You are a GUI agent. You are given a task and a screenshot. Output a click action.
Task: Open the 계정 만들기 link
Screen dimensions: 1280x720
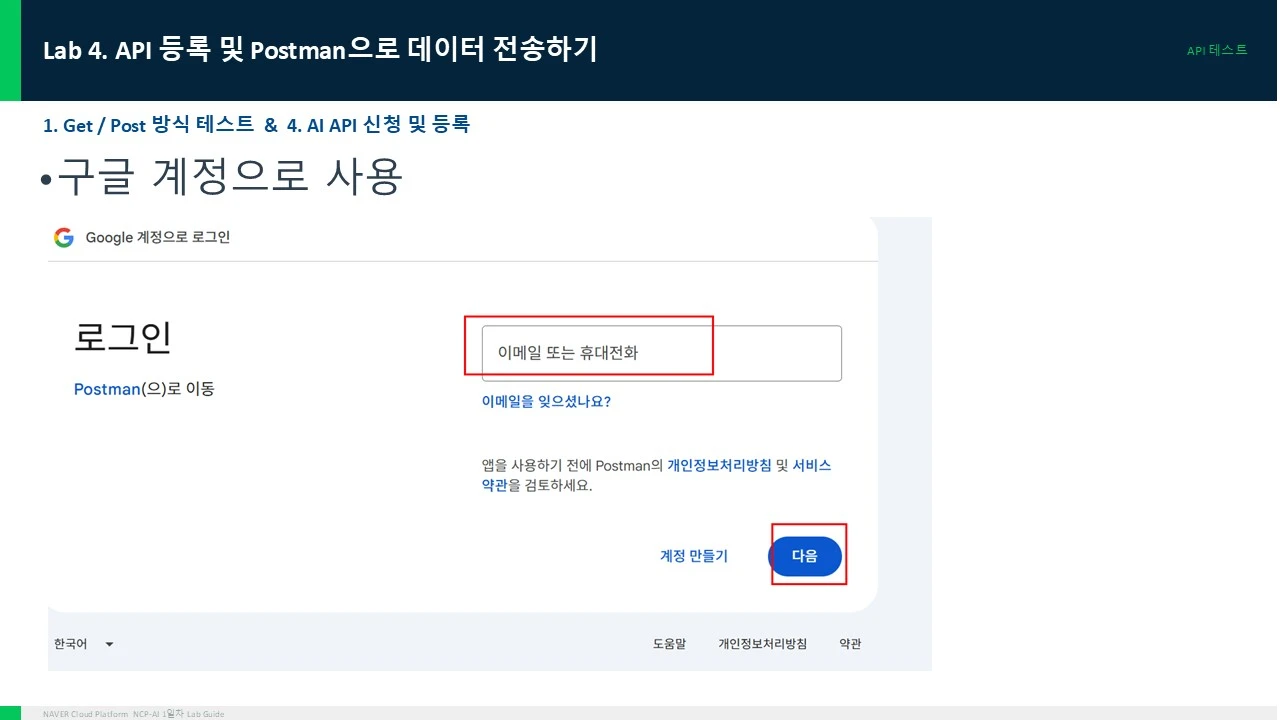pos(694,556)
